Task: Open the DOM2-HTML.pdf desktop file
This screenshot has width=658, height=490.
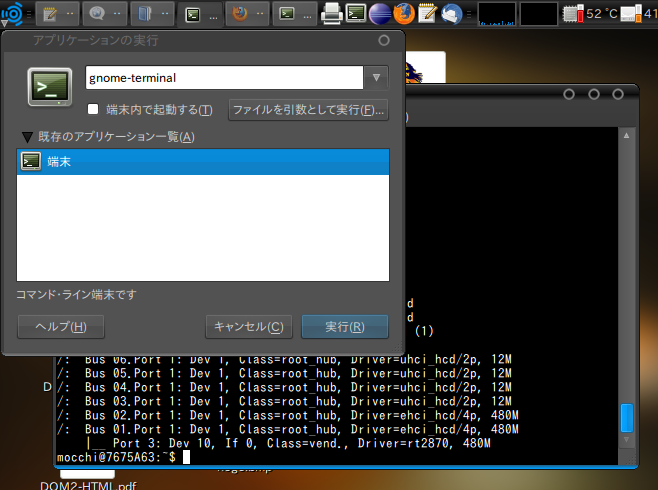Action: 88,485
